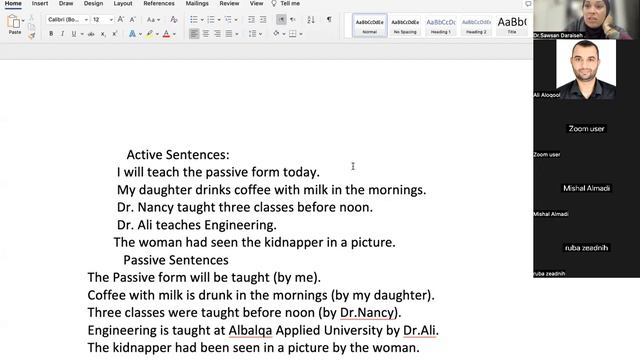Open the Change Case Aa dropdown

(153, 20)
